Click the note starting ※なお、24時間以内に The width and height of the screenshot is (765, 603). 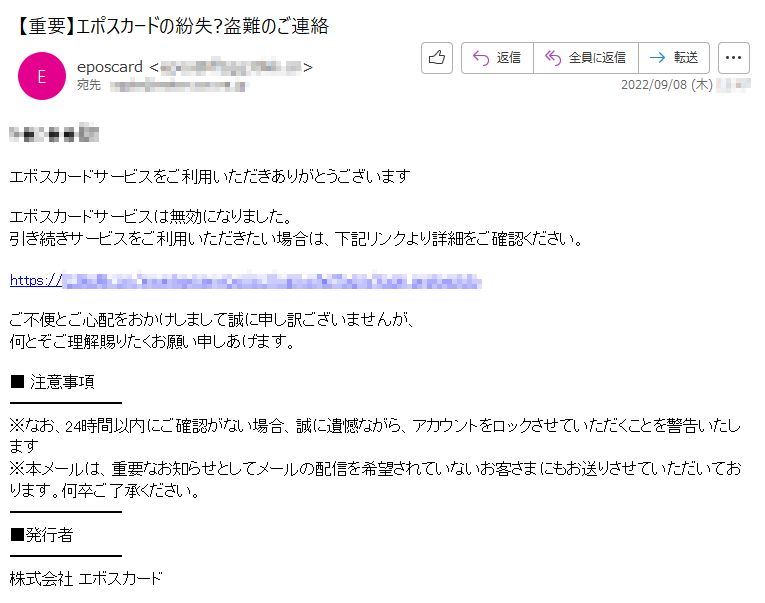pos(376,436)
